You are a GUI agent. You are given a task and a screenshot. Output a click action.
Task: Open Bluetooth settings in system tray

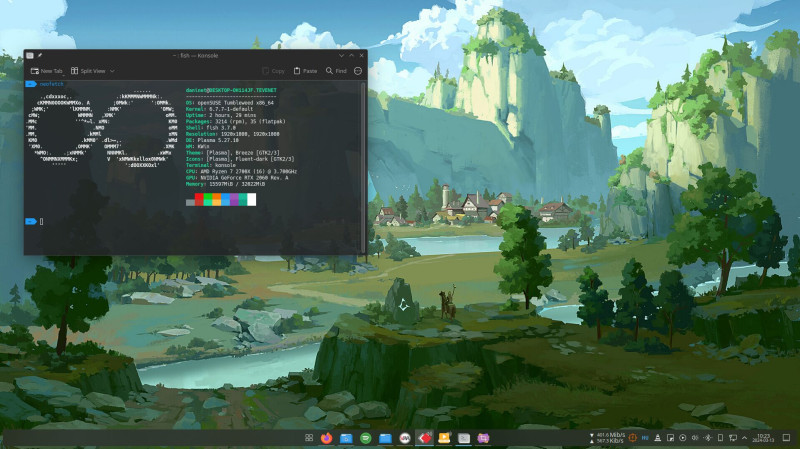(x=708, y=438)
